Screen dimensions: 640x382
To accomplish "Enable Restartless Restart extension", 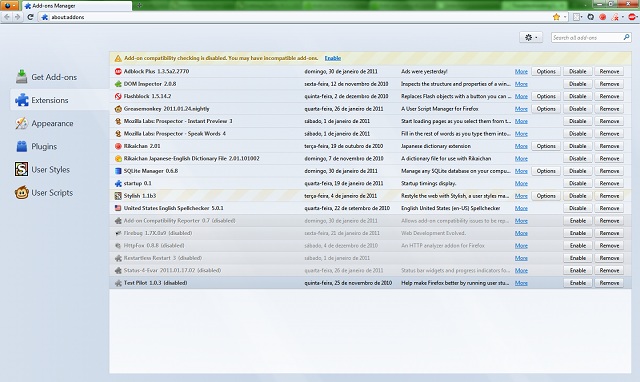I will click(578, 258).
